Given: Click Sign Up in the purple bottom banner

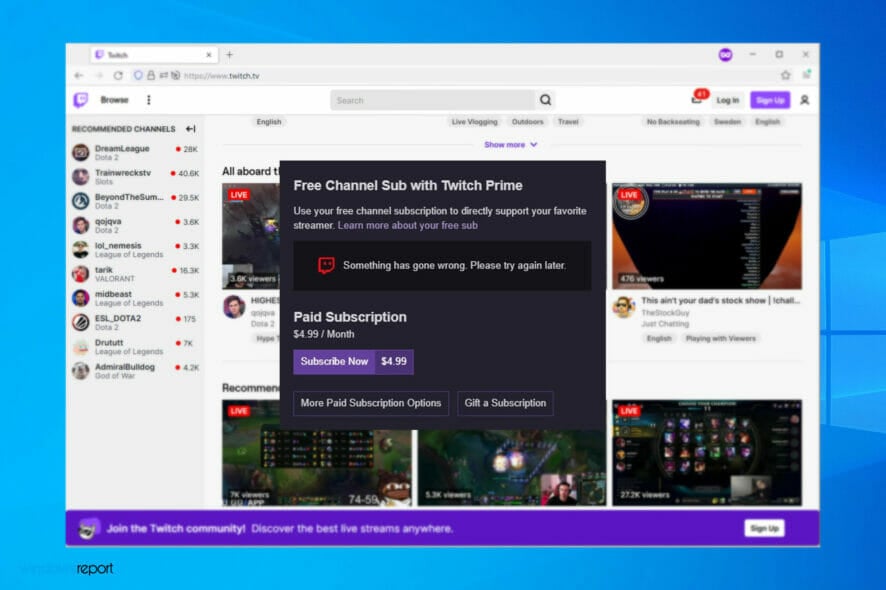Looking at the screenshot, I should pos(764,528).
